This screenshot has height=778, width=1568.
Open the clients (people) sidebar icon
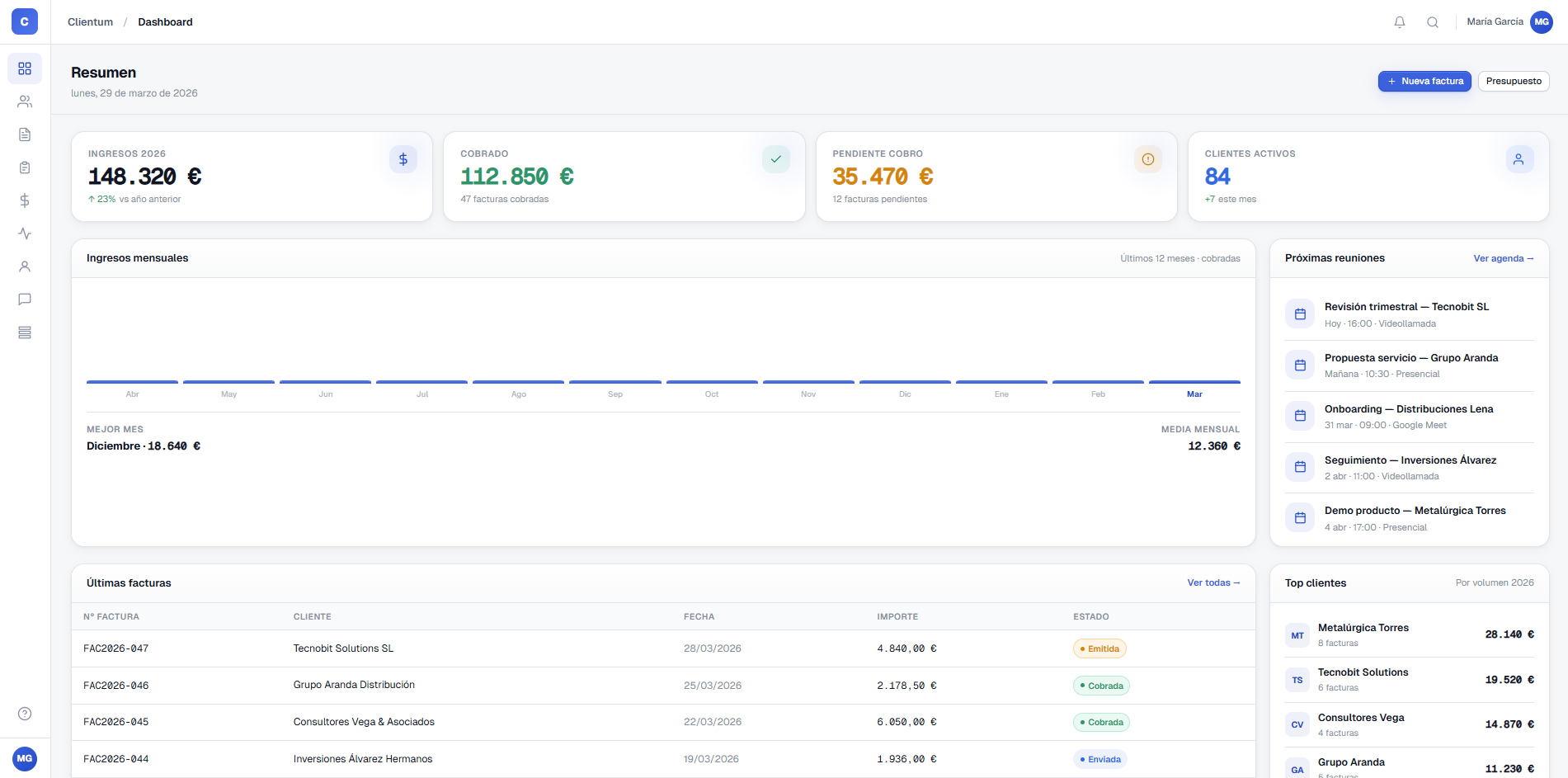click(x=25, y=101)
